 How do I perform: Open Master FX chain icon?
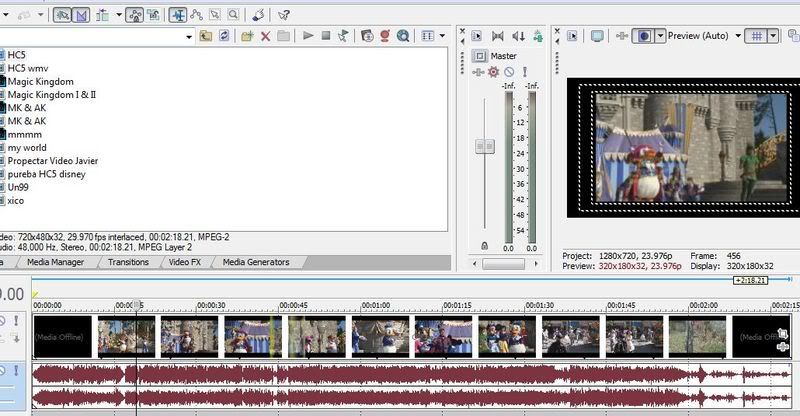click(x=478, y=72)
